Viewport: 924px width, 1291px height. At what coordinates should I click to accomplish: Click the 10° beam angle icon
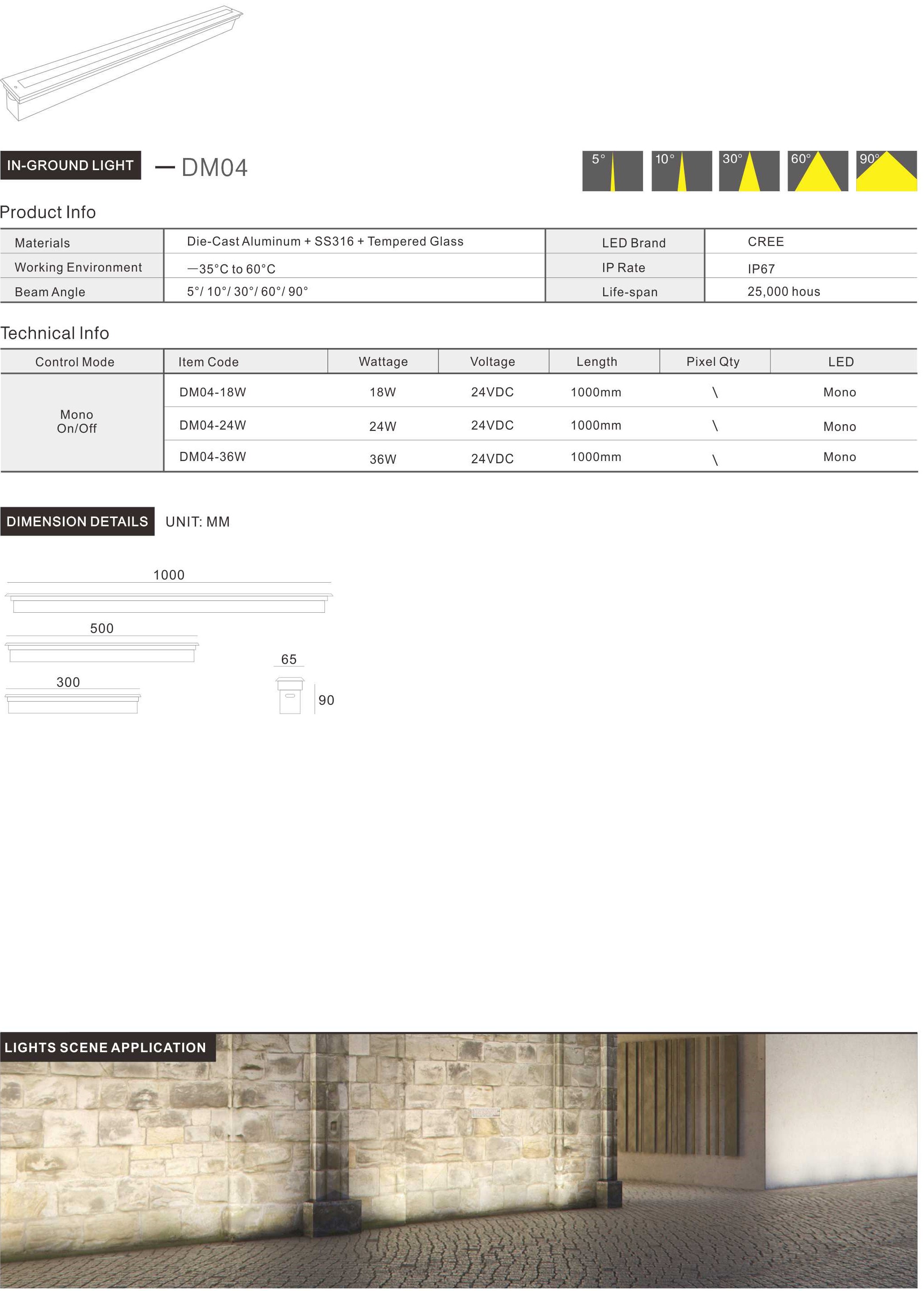[x=681, y=171]
